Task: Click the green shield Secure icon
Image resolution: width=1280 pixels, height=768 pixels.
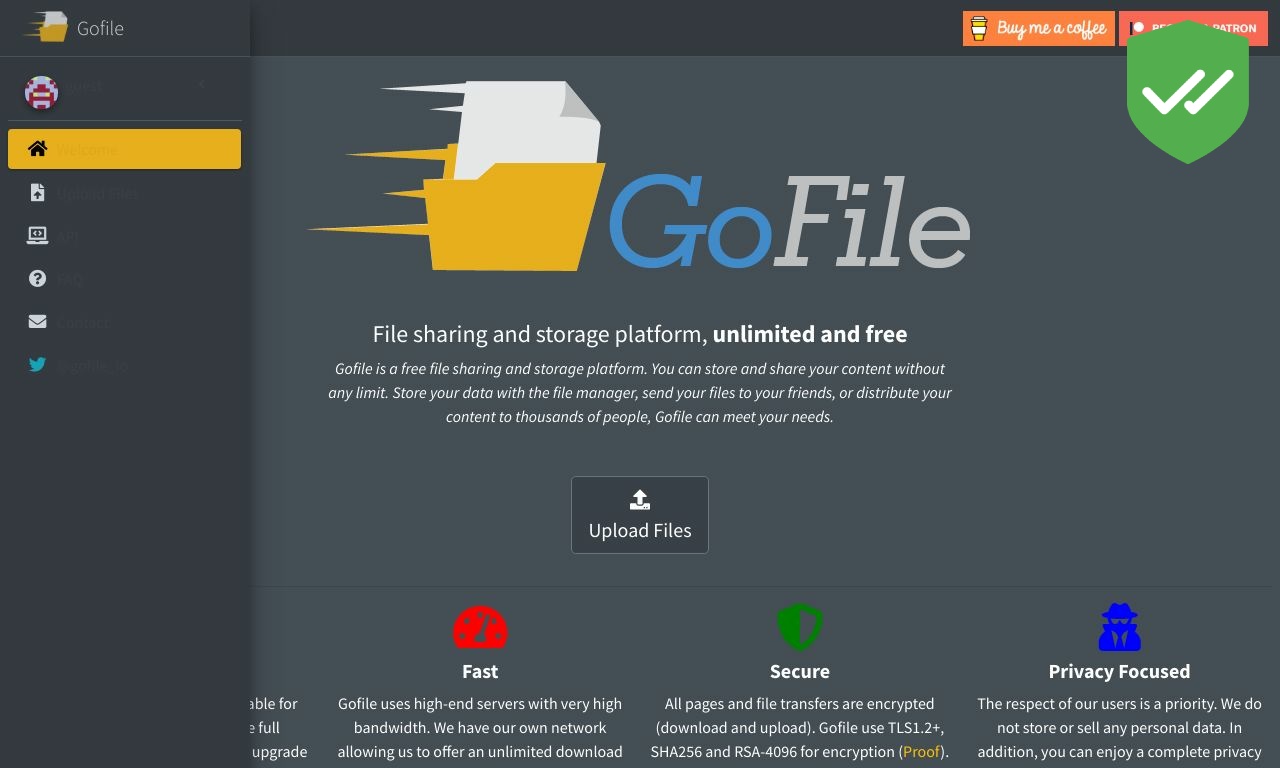Action: pyautogui.click(x=800, y=628)
